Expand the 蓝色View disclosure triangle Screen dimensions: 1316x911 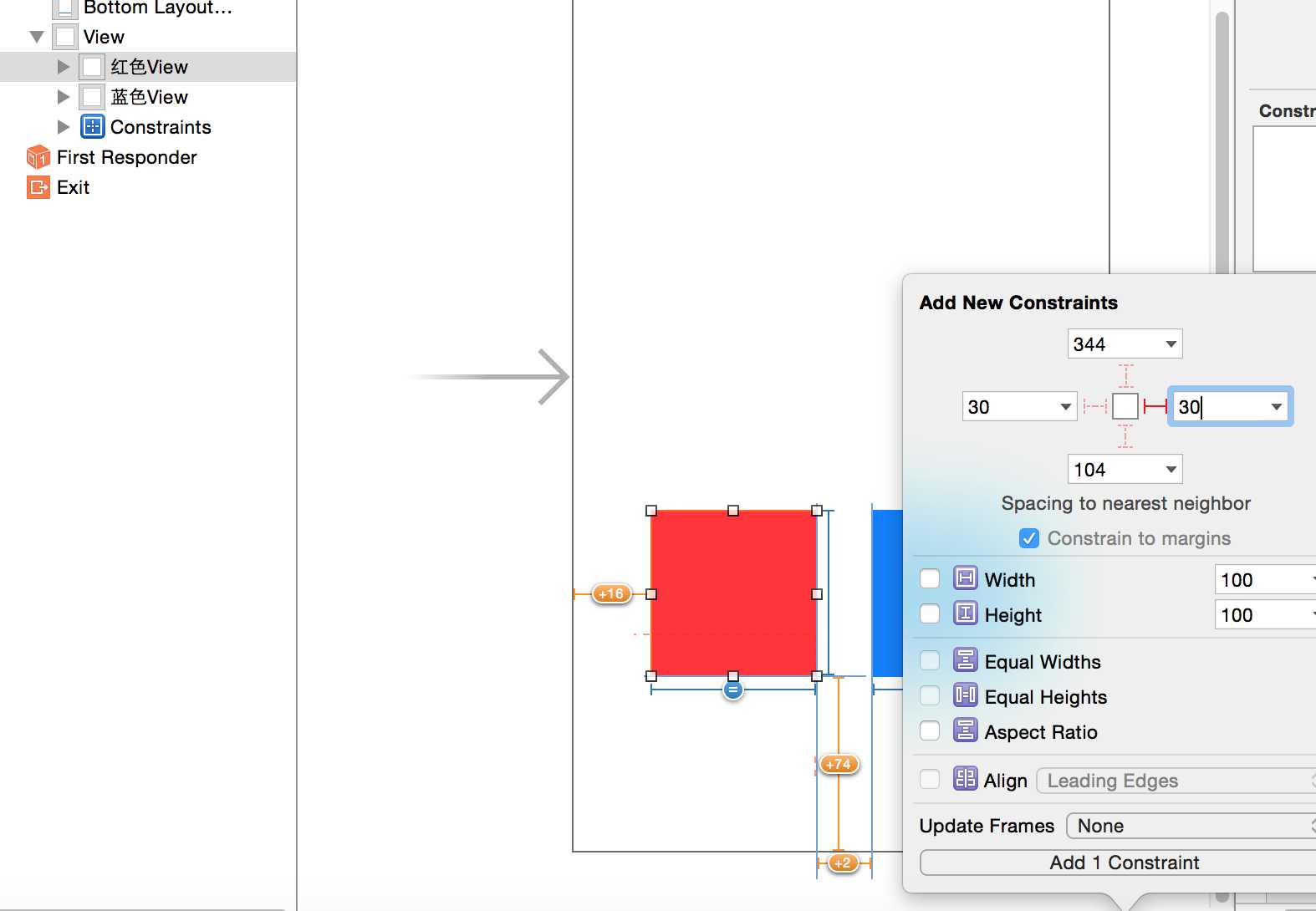(64, 97)
